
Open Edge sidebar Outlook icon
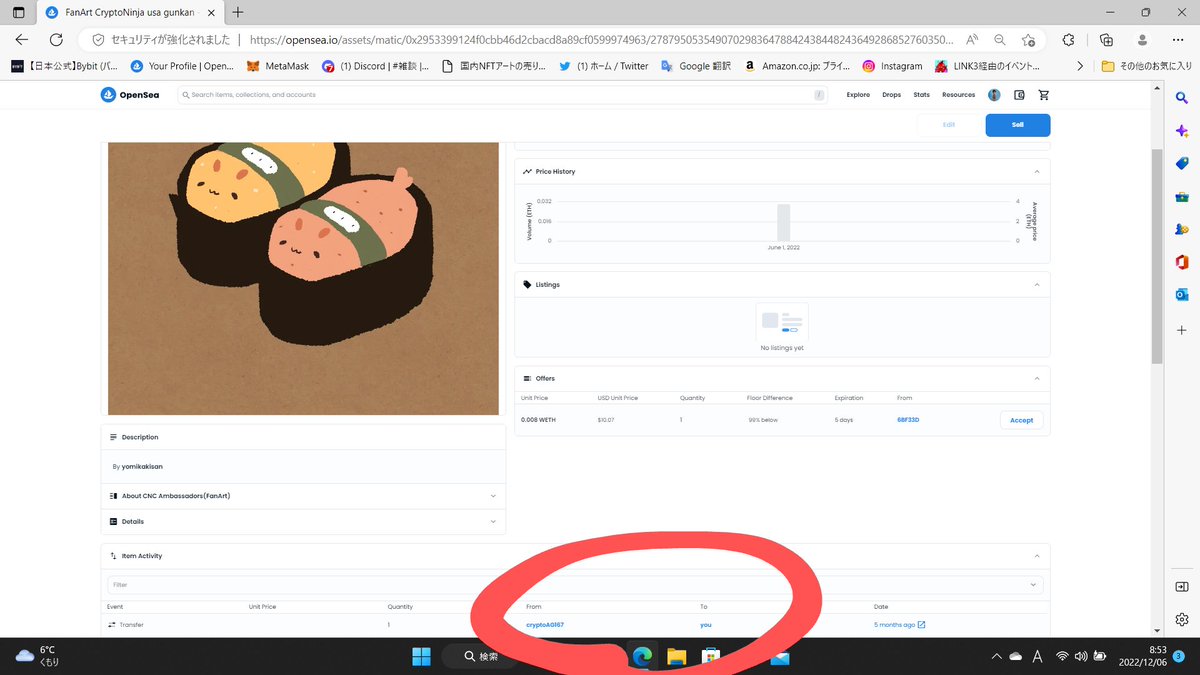coord(1182,295)
